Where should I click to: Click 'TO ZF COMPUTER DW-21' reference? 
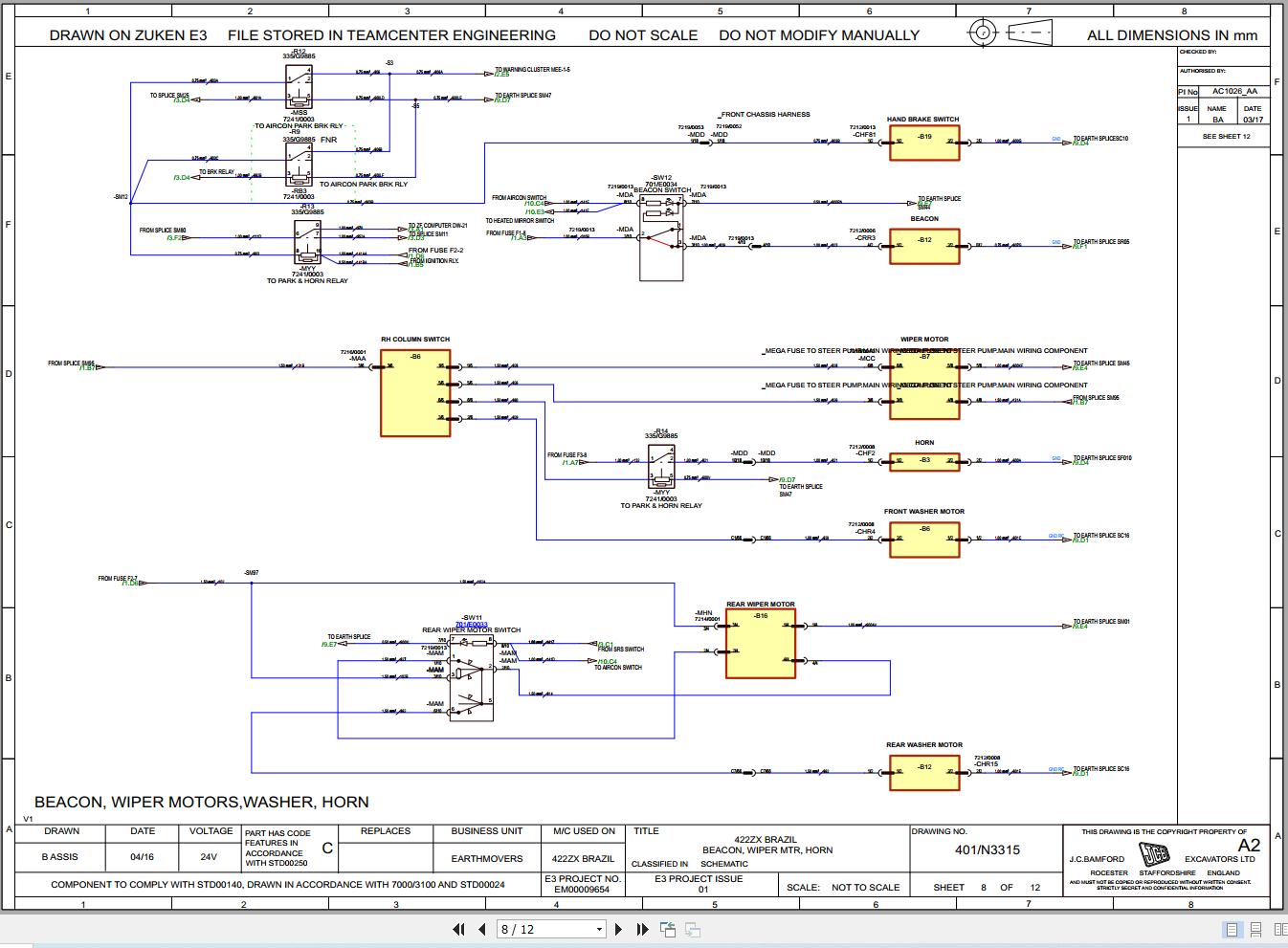click(437, 226)
